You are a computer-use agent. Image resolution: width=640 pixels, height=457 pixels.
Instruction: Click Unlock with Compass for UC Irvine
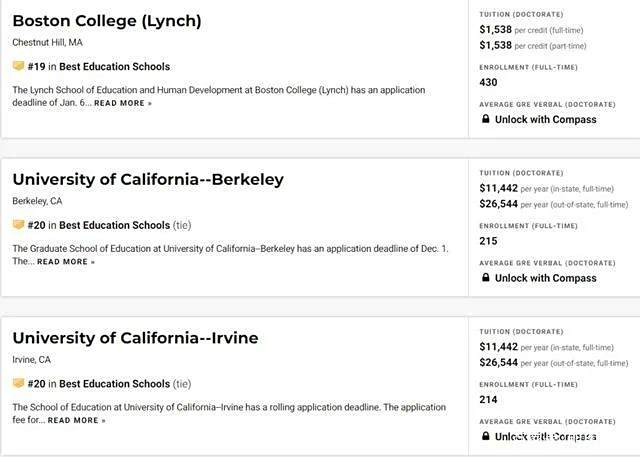click(x=545, y=437)
